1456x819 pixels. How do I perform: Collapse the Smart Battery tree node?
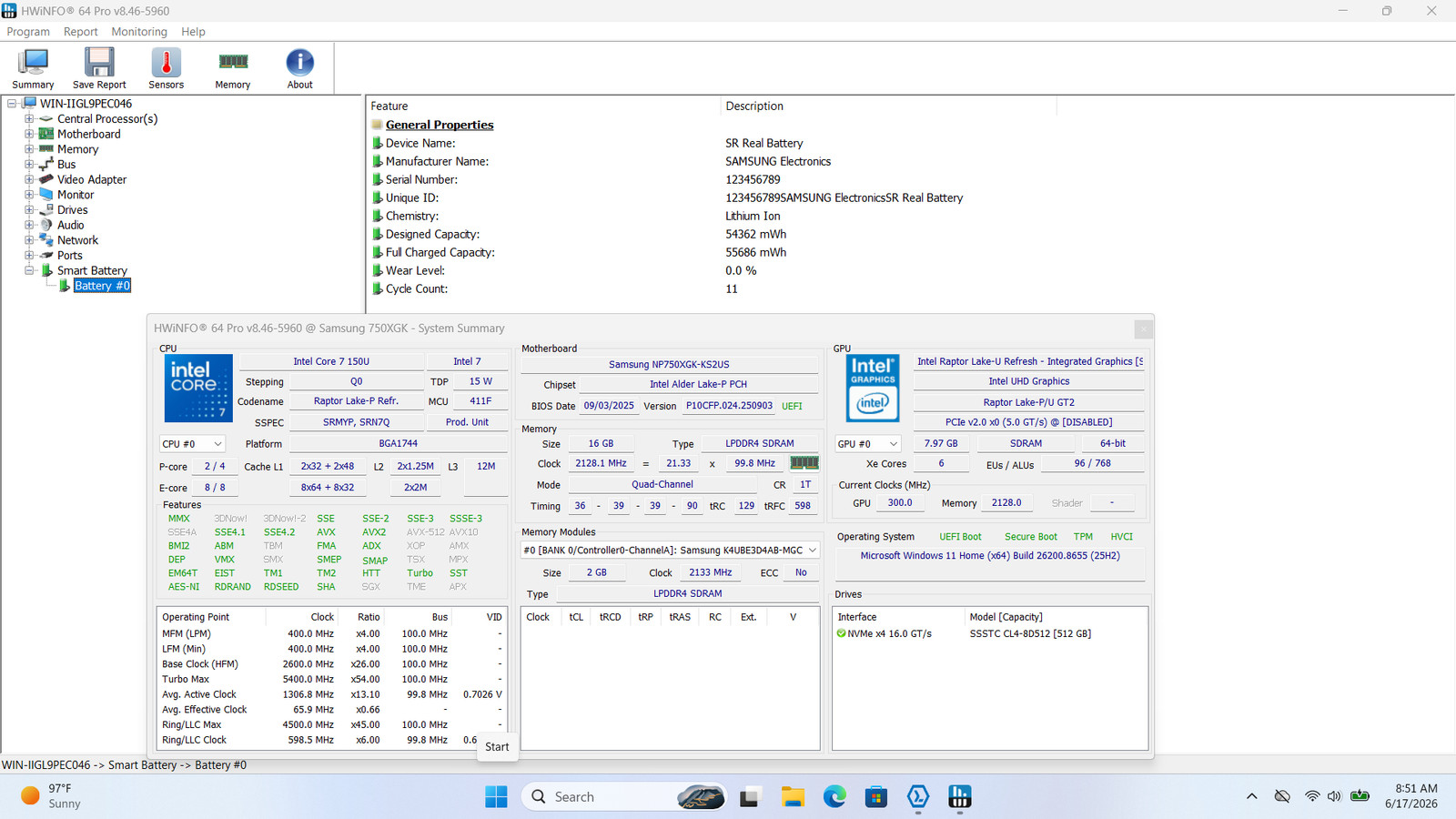tap(29, 270)
